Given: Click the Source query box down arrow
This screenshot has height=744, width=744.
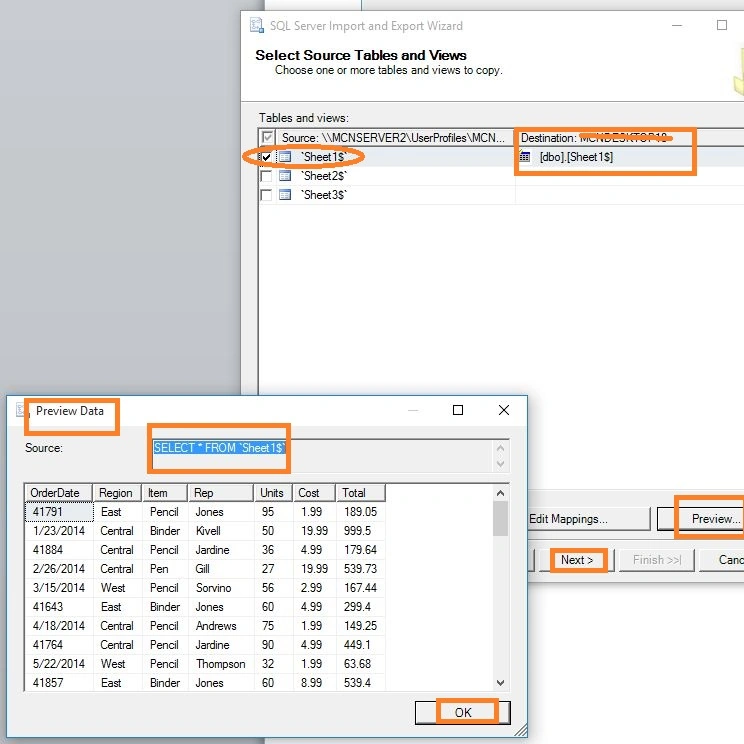Looking at the screenshot, I should [x=500, y=464].
